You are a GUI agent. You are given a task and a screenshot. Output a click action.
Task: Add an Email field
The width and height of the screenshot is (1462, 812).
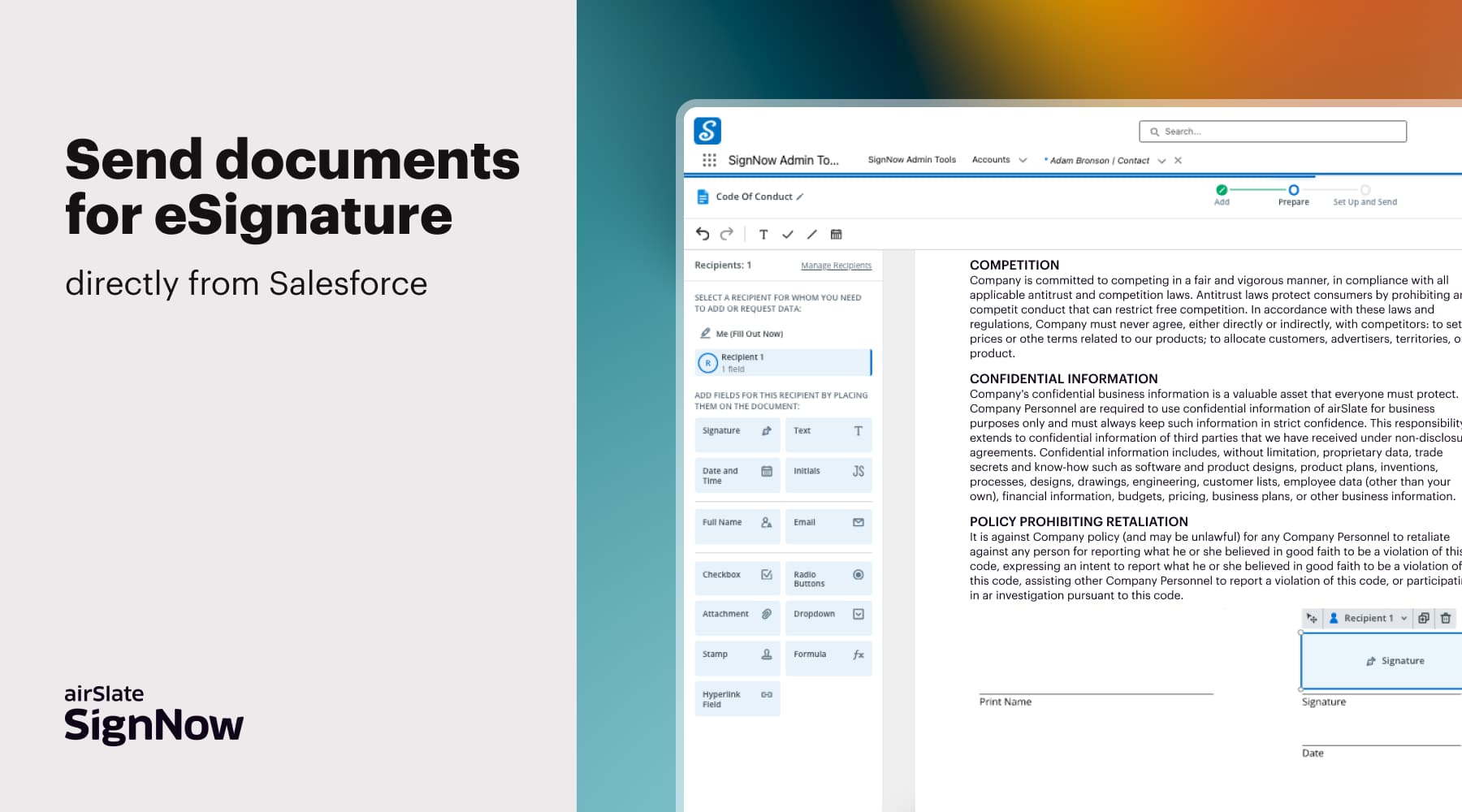[828, 526]
